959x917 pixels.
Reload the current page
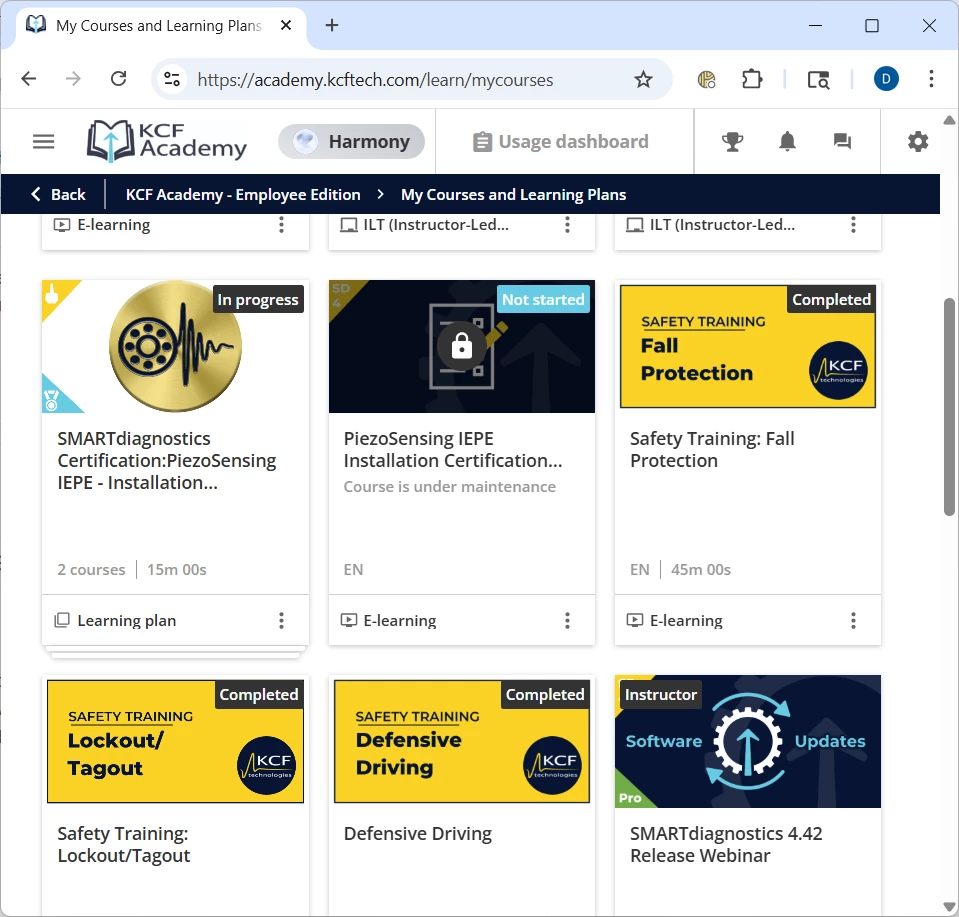coord(119,79)
